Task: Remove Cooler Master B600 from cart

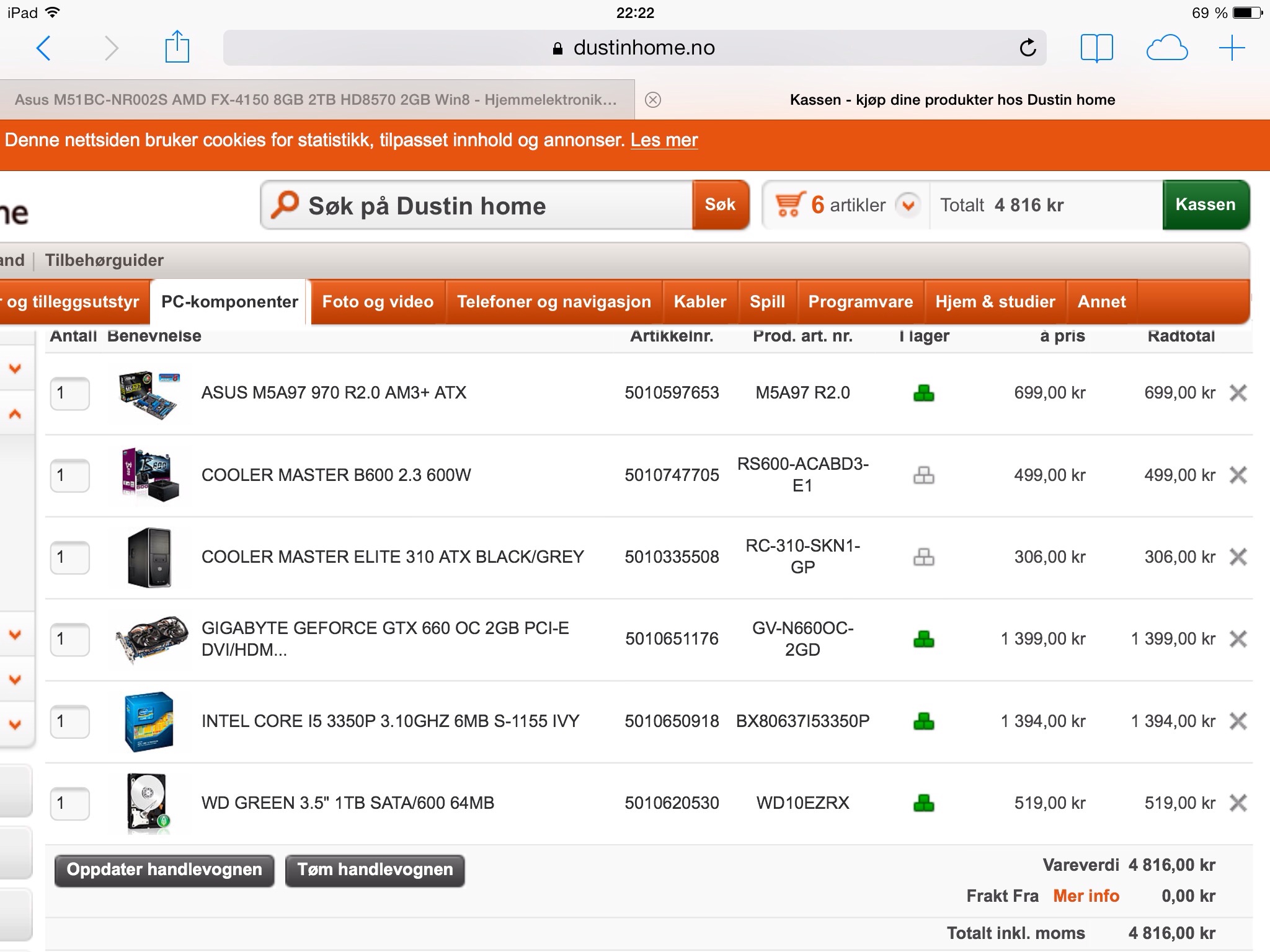Action: click(1238, 475)
